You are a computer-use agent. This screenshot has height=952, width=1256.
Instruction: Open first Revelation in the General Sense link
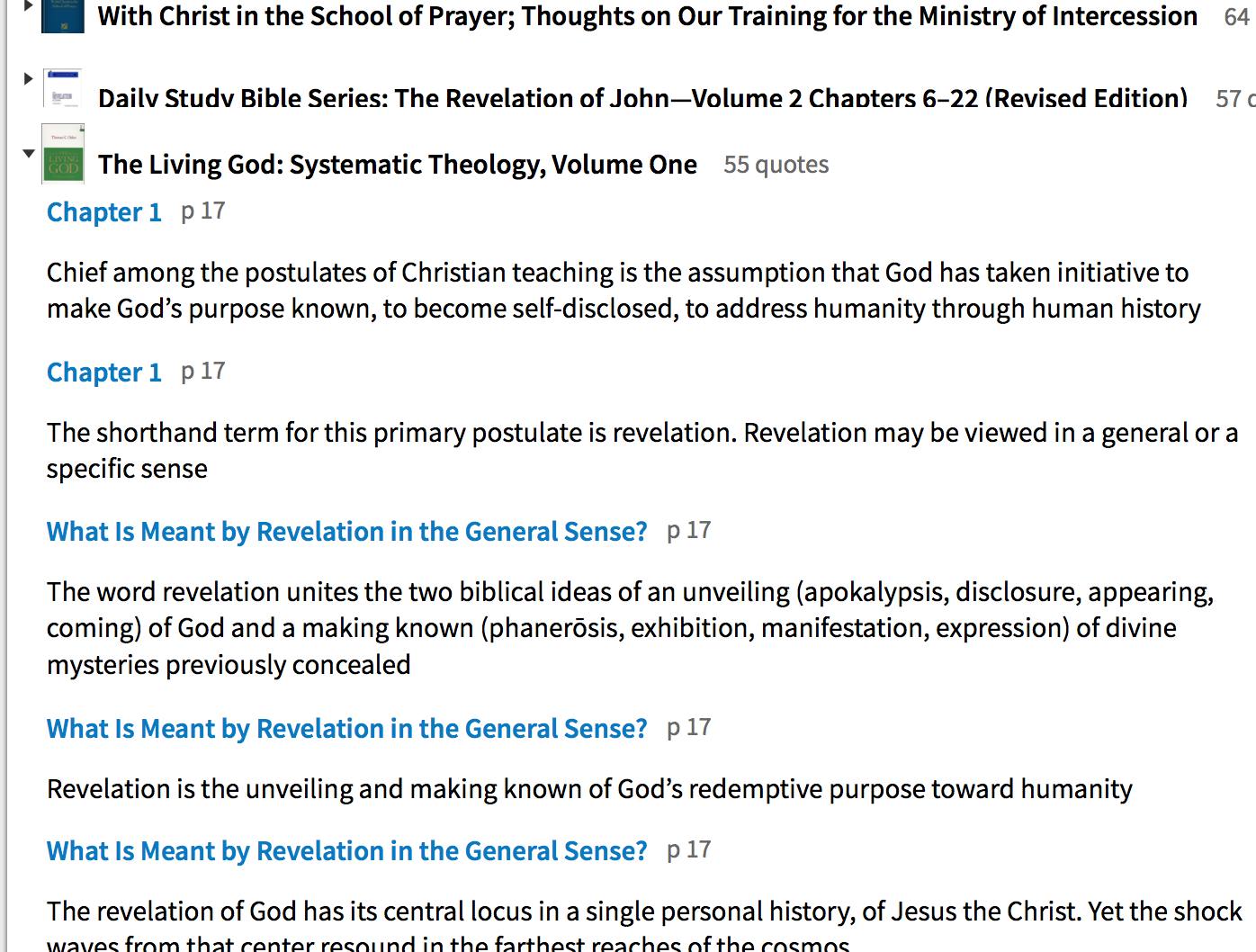tap(347, 532)
